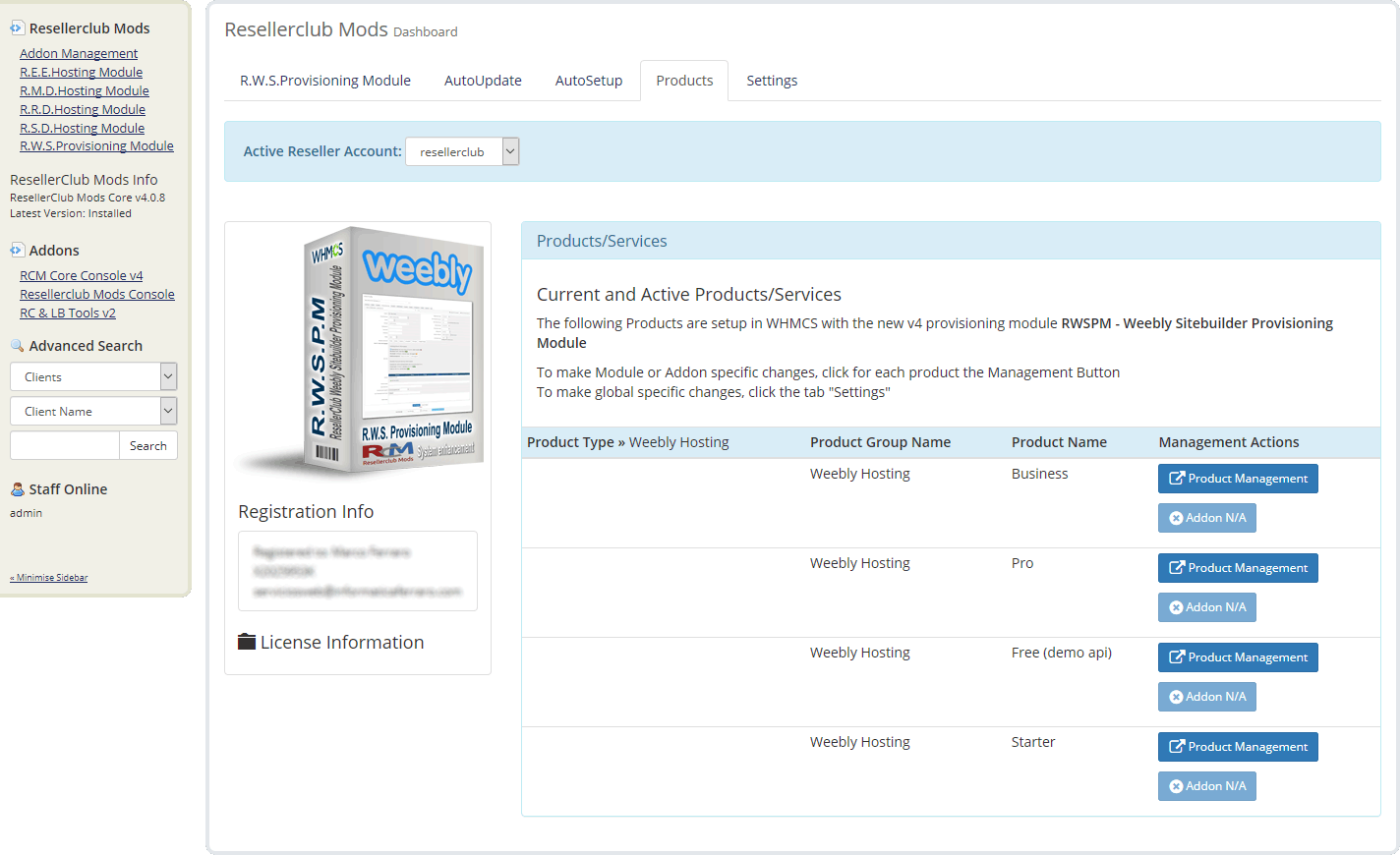Open the RC & LB Tools v2 link
The image size is (1400, 855).
pos(68,313)
